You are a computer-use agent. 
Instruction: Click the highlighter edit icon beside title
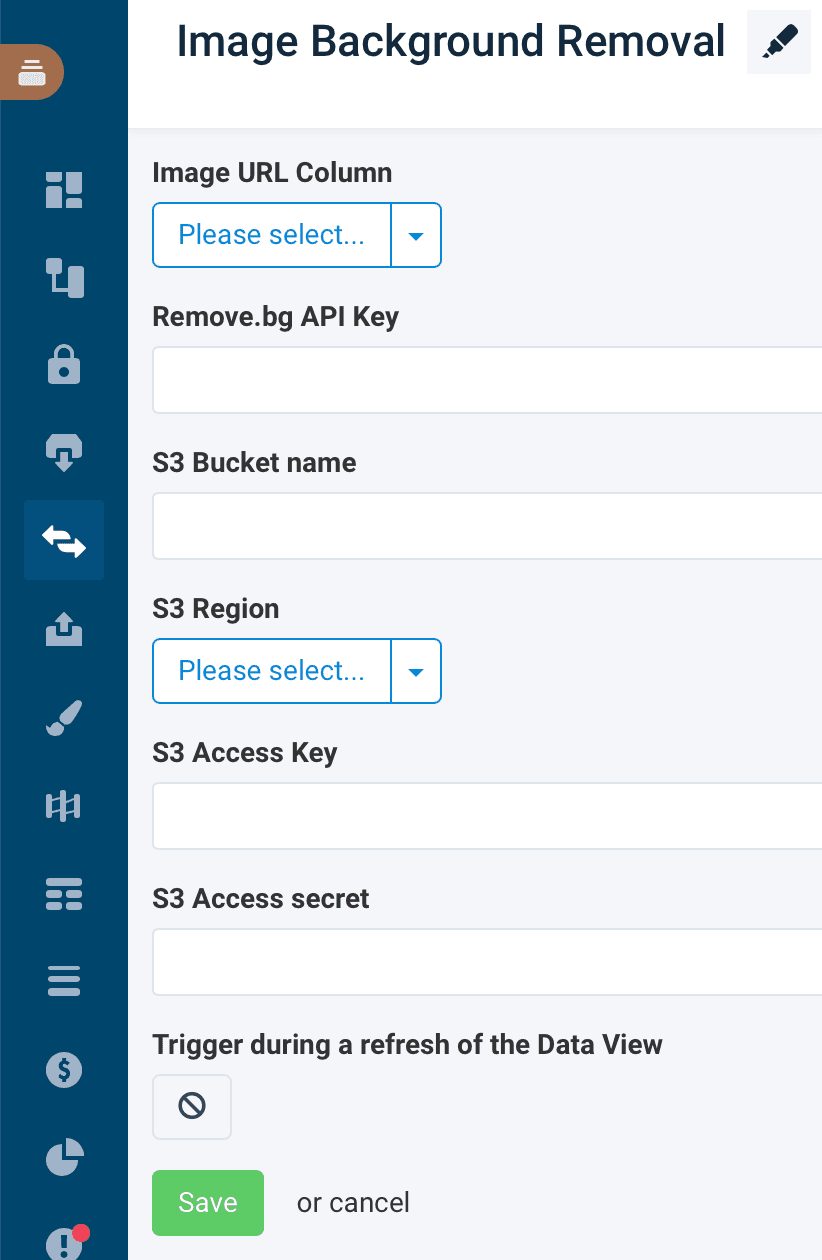(778, 43)
